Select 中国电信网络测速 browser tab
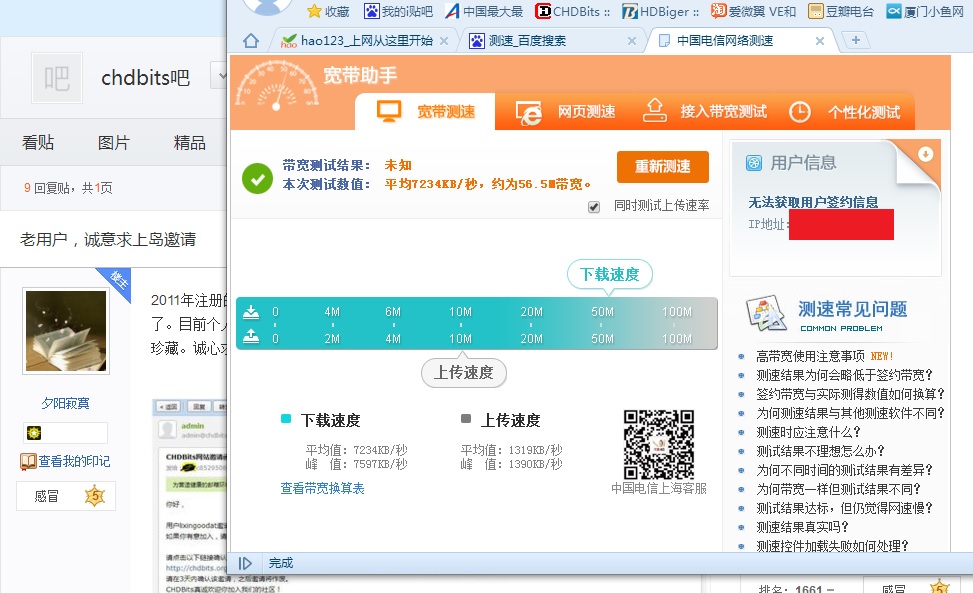Screen dimensions: 973x593 (741, 41)
